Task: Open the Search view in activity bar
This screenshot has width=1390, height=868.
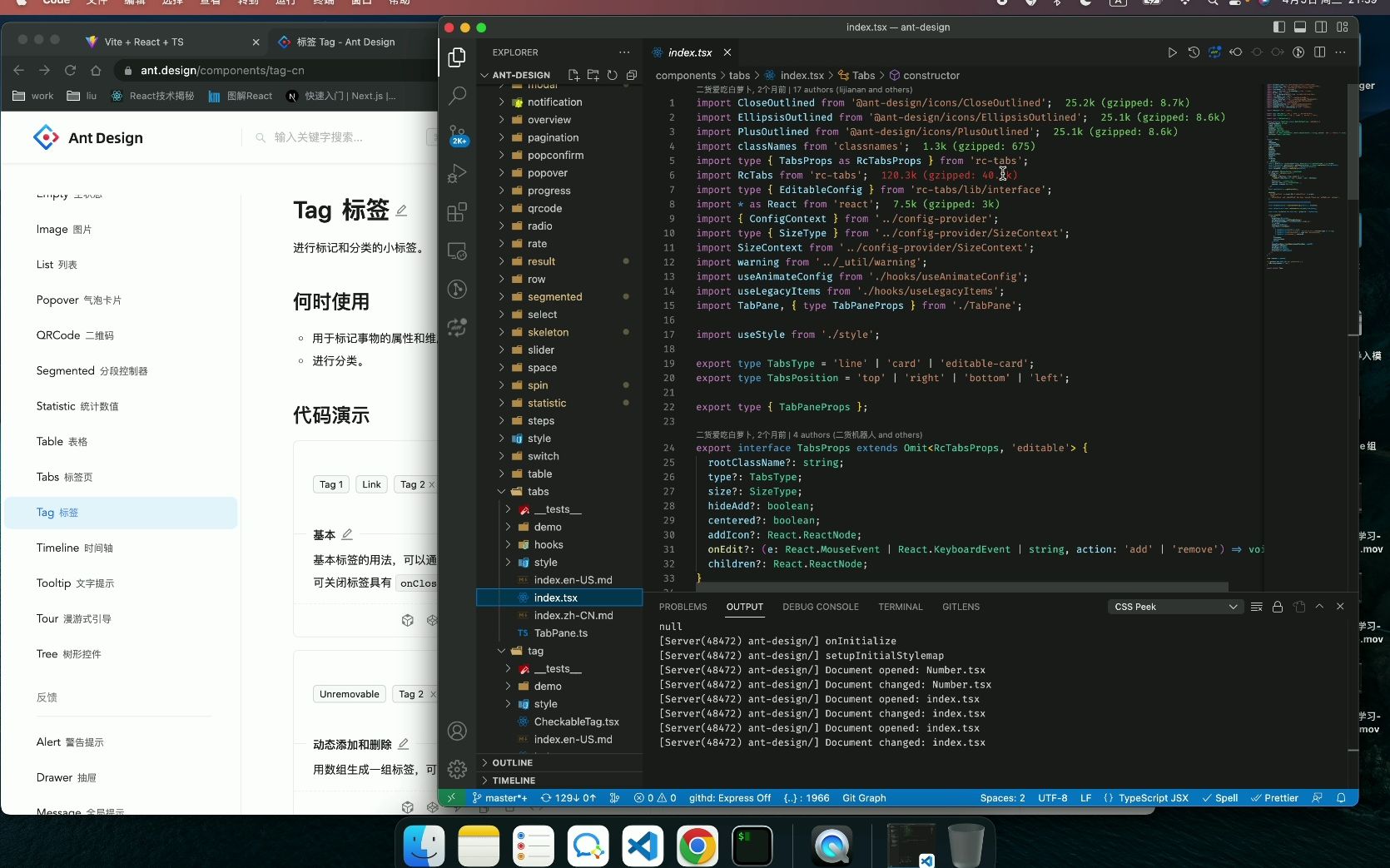Action: (x=457, y=96)
